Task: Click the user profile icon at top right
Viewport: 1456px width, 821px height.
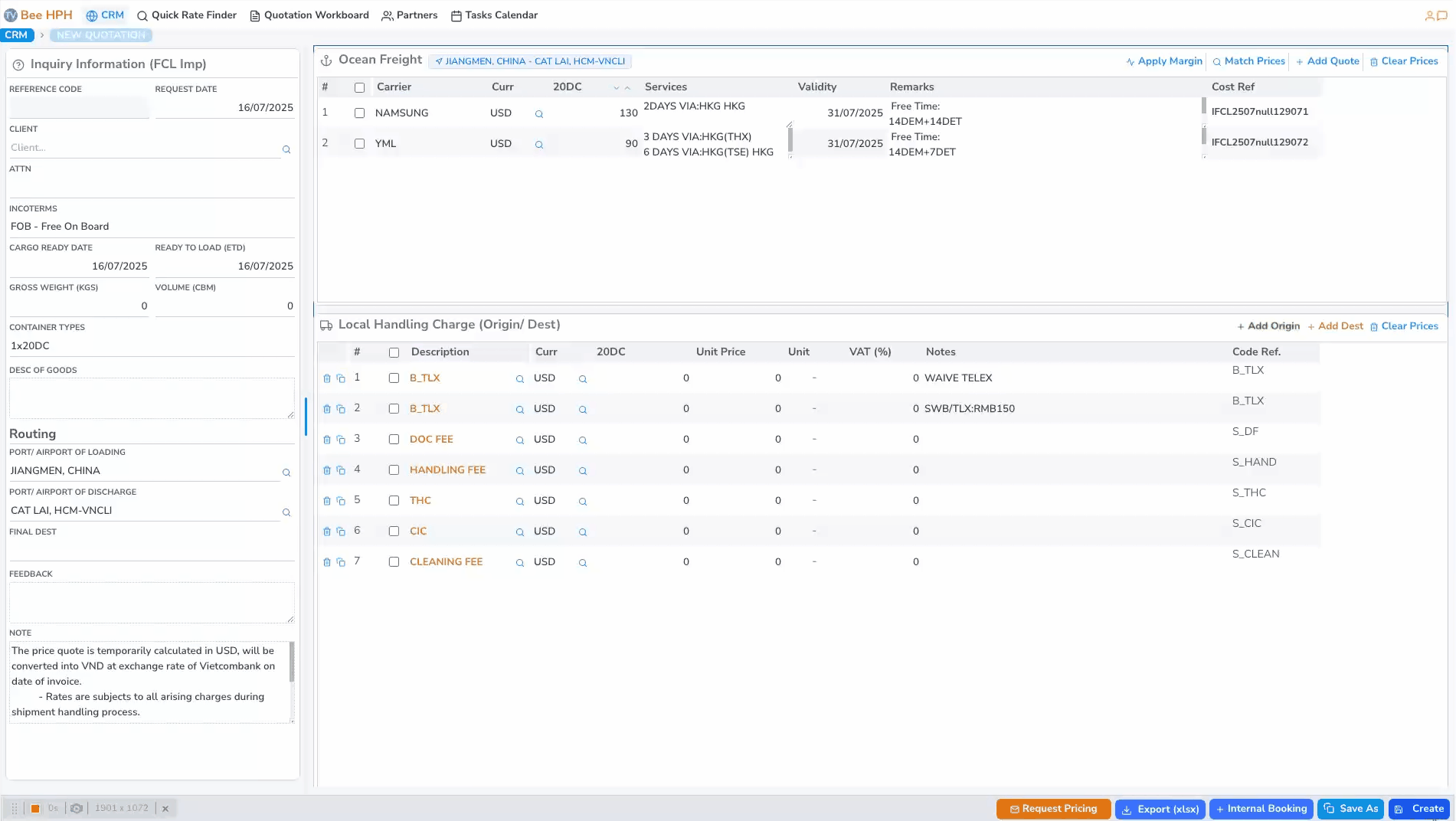Action: [x=1429, y=15]
